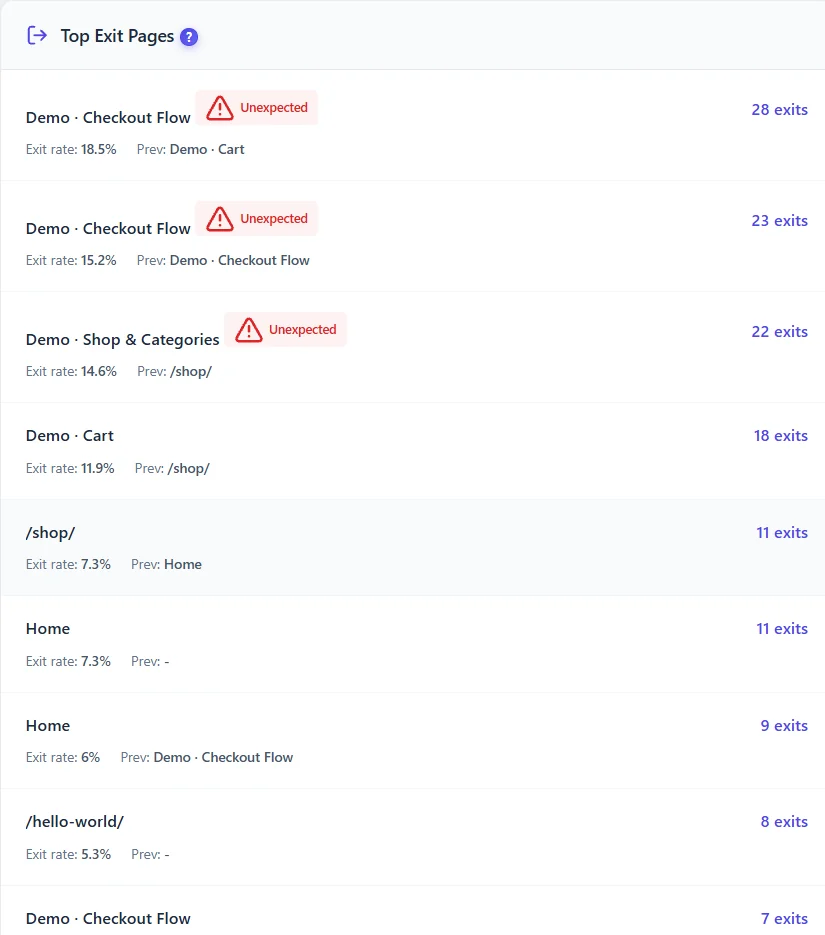Select the Demo · Shop & Categories page title
Screen dimensions: 825x935
(122, 339)
